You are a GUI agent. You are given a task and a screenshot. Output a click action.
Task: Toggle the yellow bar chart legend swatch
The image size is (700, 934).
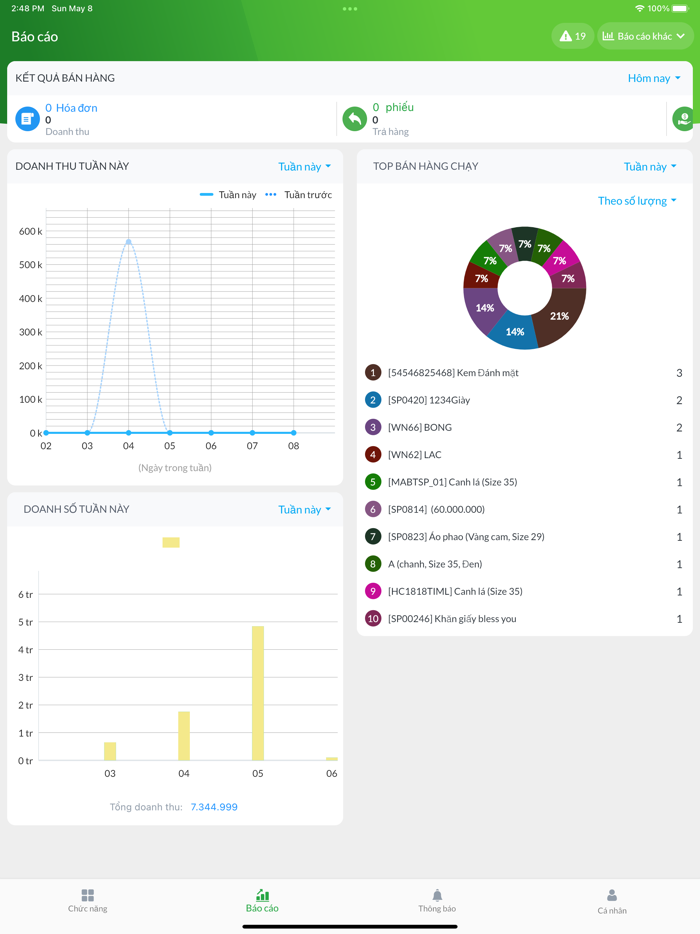171,542
